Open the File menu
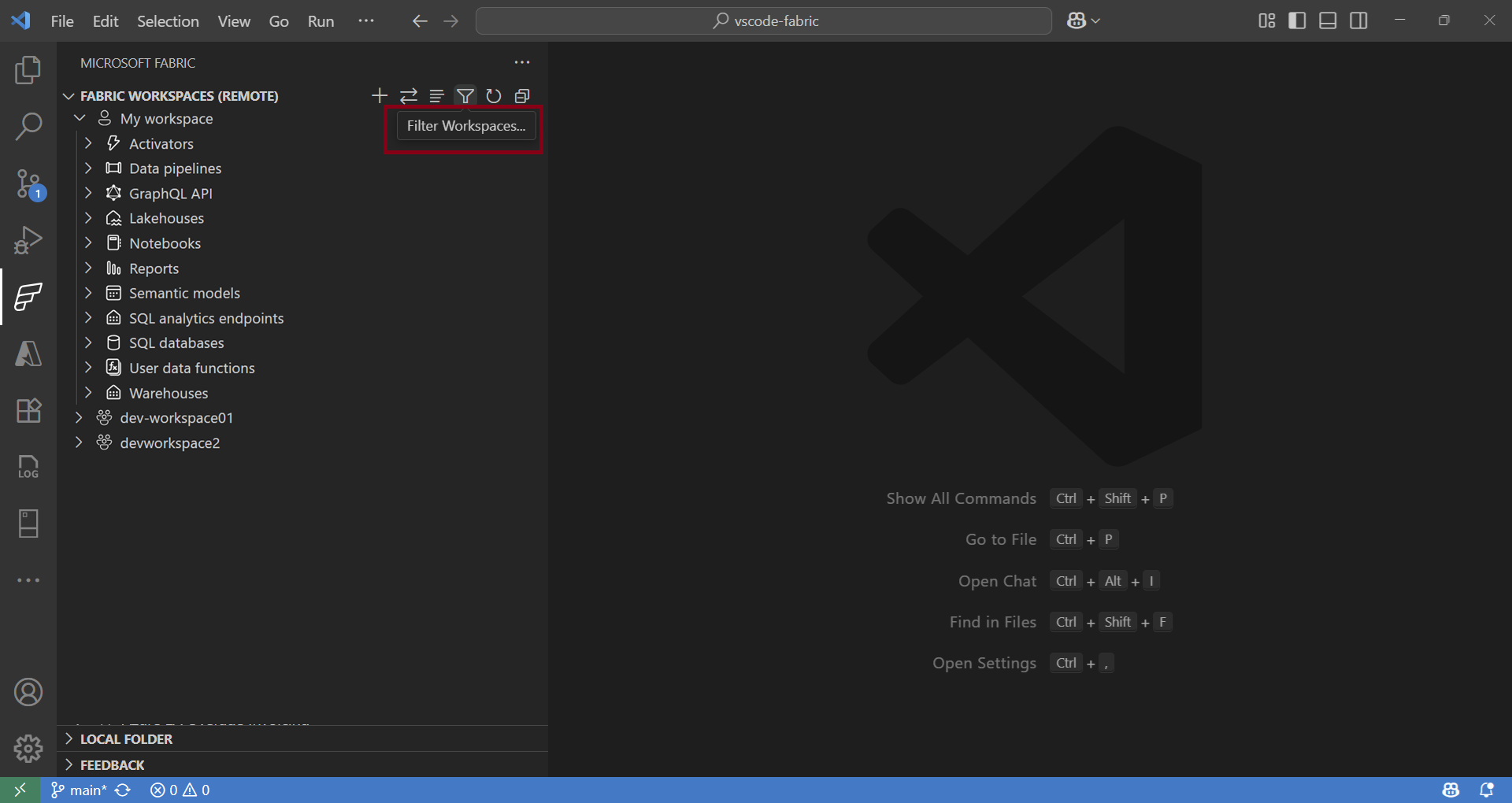Screen dimensions: 1512x803 tap(62, 21)
